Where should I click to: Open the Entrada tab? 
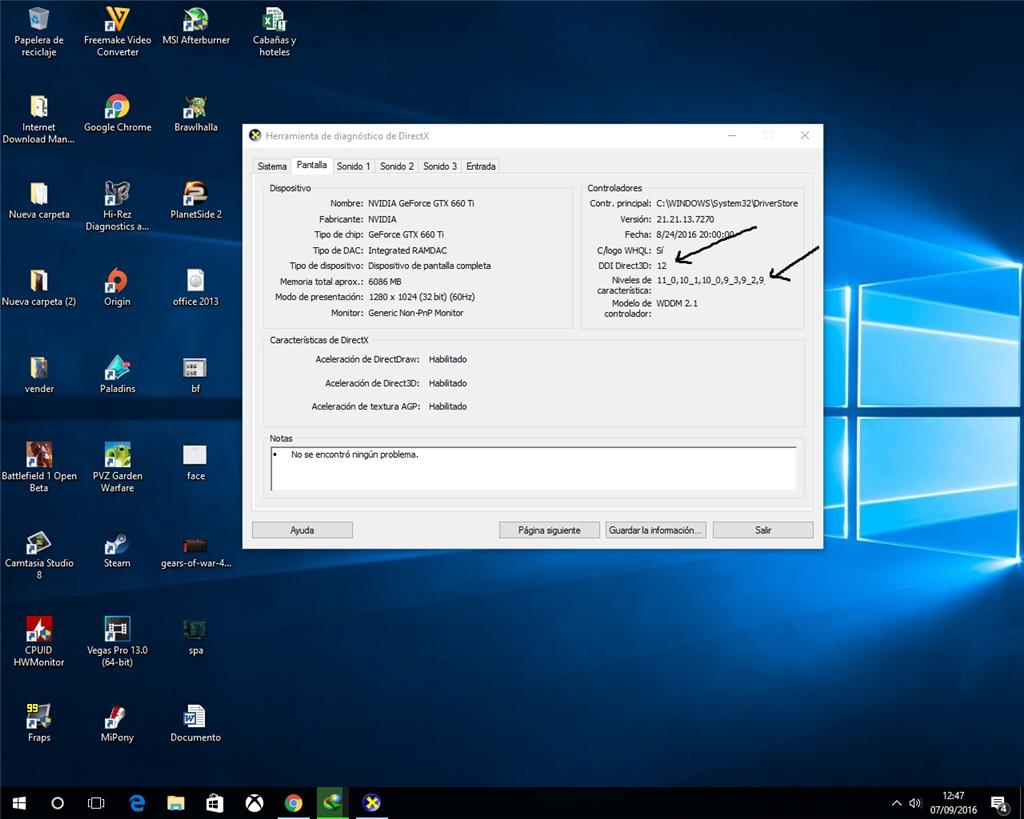[x=481, y=166]
